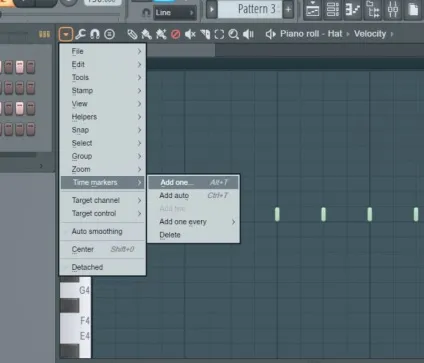Select the Paint brush tool
The height and width of the screenshot is (363, 424).
147,34
